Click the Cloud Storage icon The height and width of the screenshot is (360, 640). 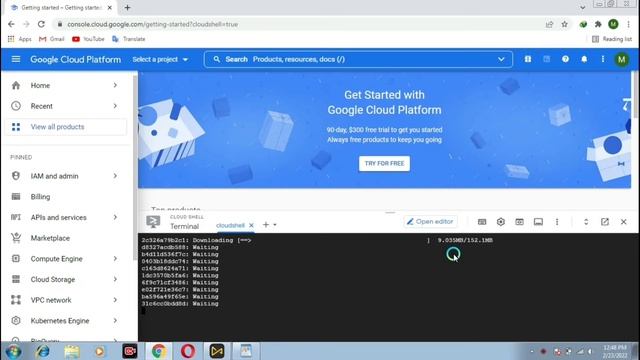(16, 280)
